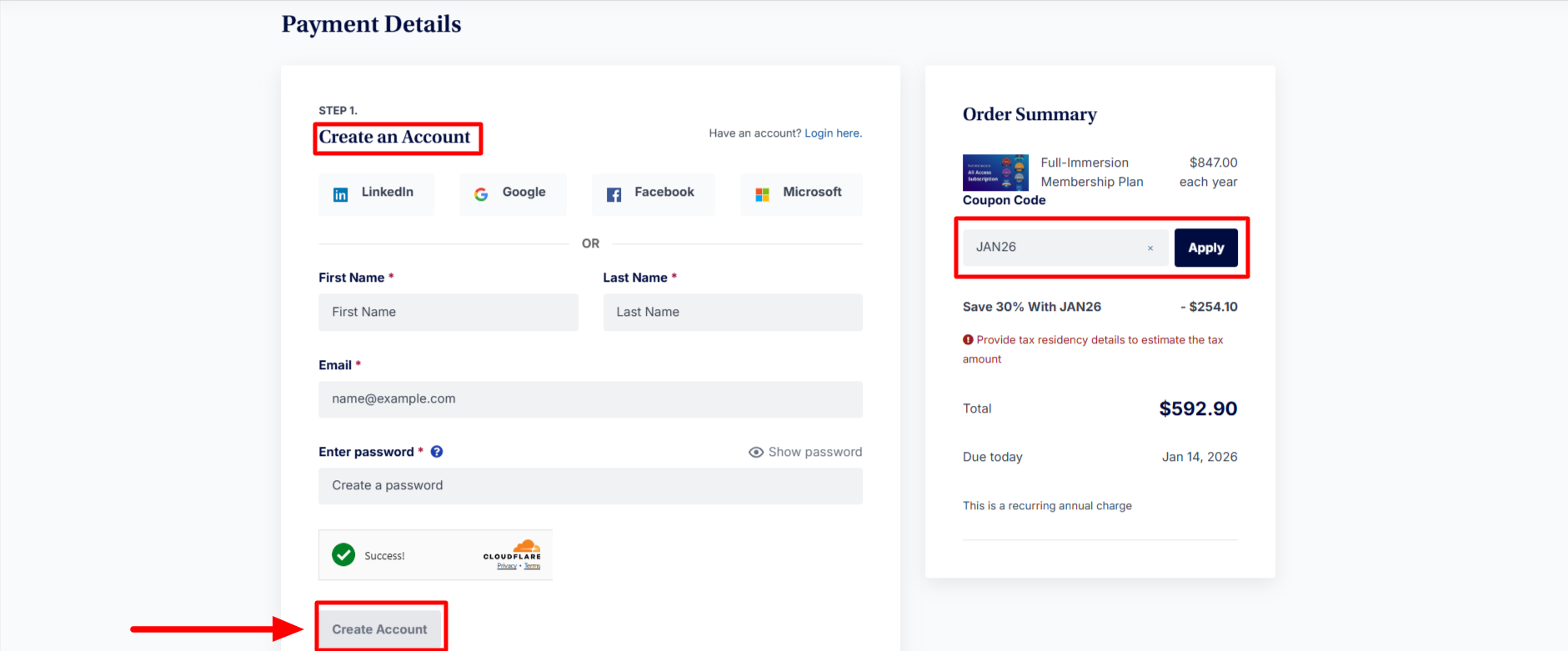Click the Create Account button

click(380, 629)
